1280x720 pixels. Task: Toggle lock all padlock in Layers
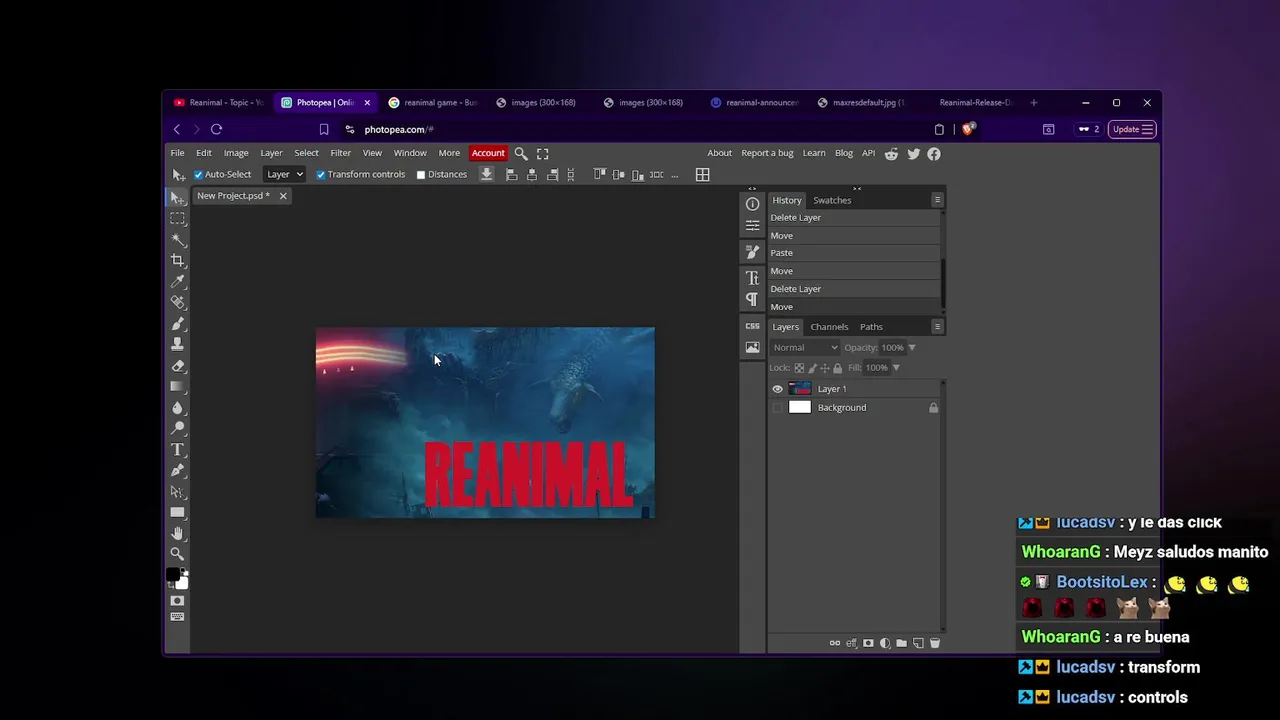(838, 367)
